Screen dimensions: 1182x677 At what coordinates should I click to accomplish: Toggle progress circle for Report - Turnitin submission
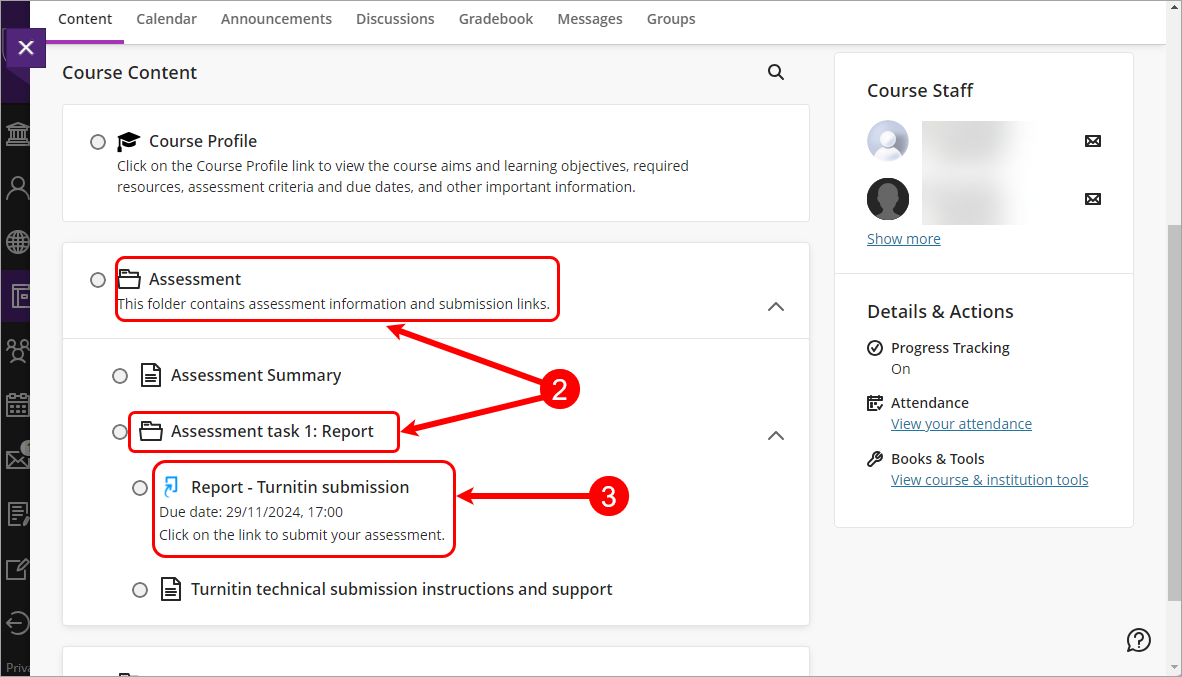coord(141,488)
